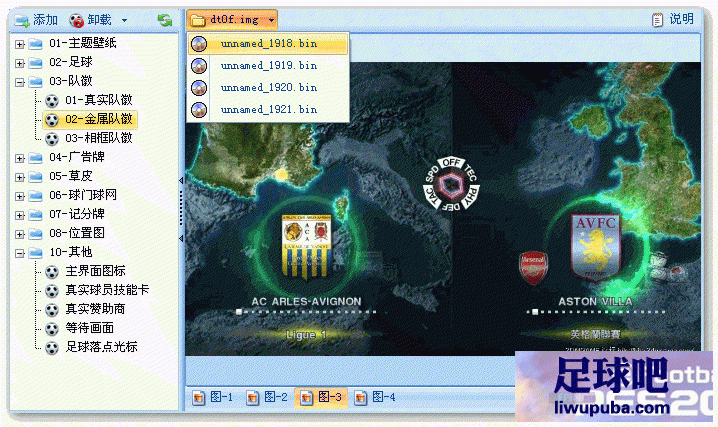Screen dimensions: 718x427
Task: Click the soccer ball icon for 足球落点光标
Action: pos(52,348)
